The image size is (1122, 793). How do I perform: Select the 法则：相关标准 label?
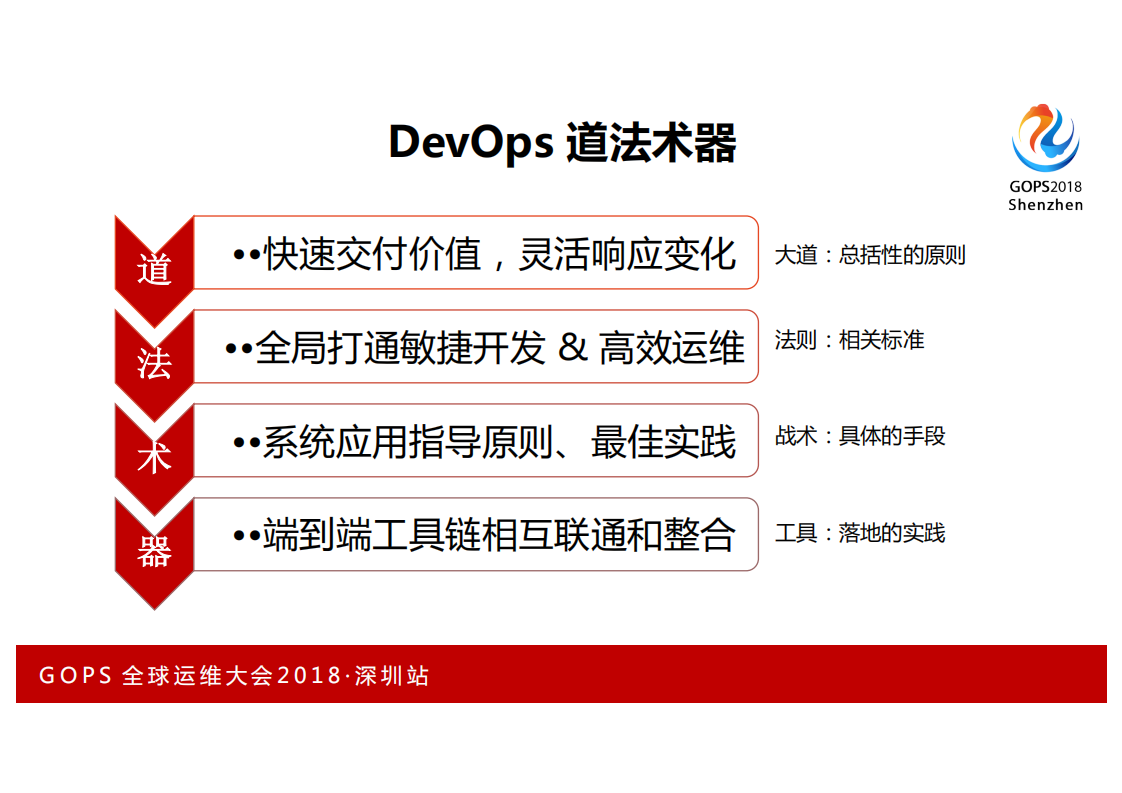[850, 340]
